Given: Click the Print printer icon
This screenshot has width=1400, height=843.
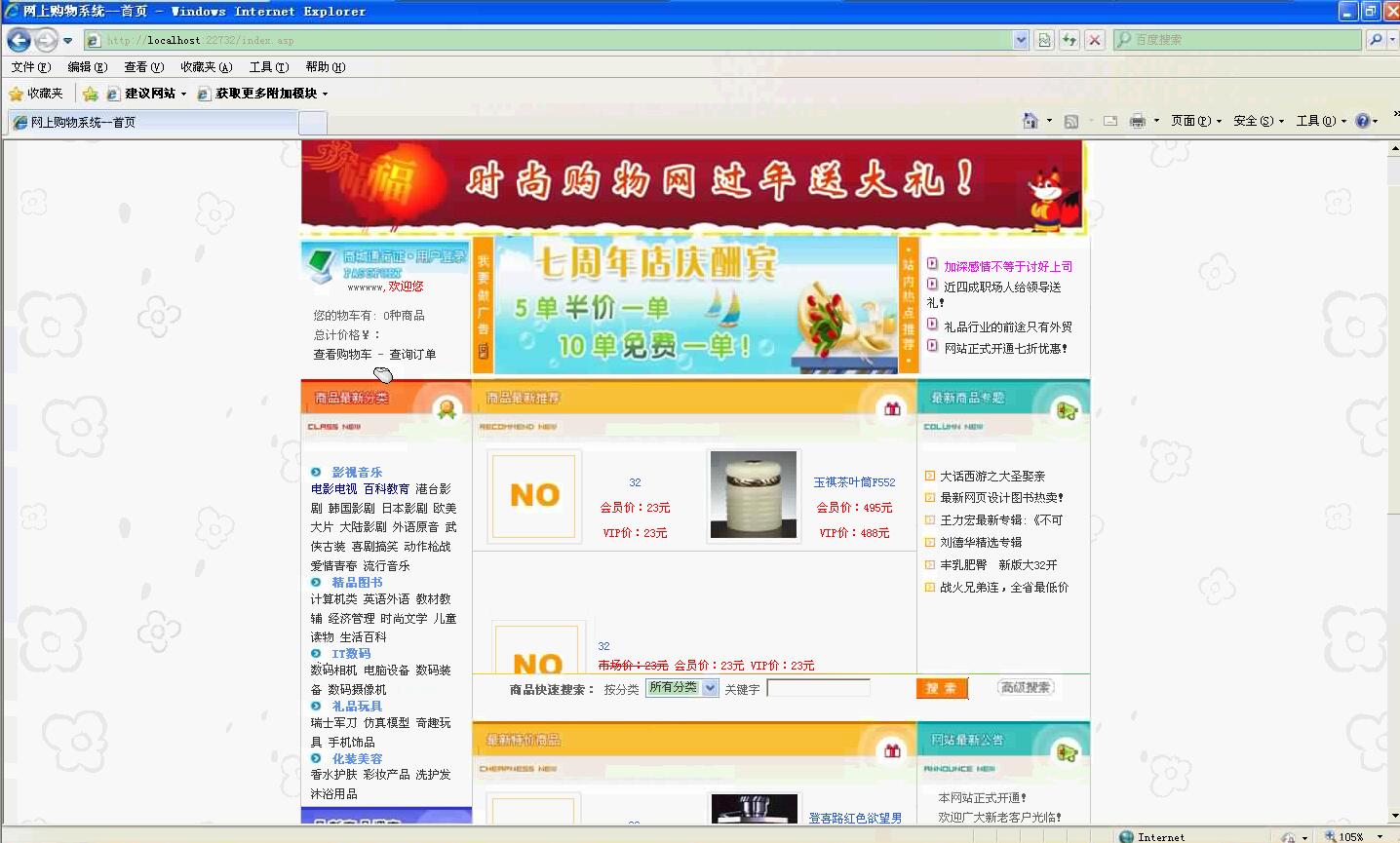Looking at the screenshot, I should click(1137, 121).
